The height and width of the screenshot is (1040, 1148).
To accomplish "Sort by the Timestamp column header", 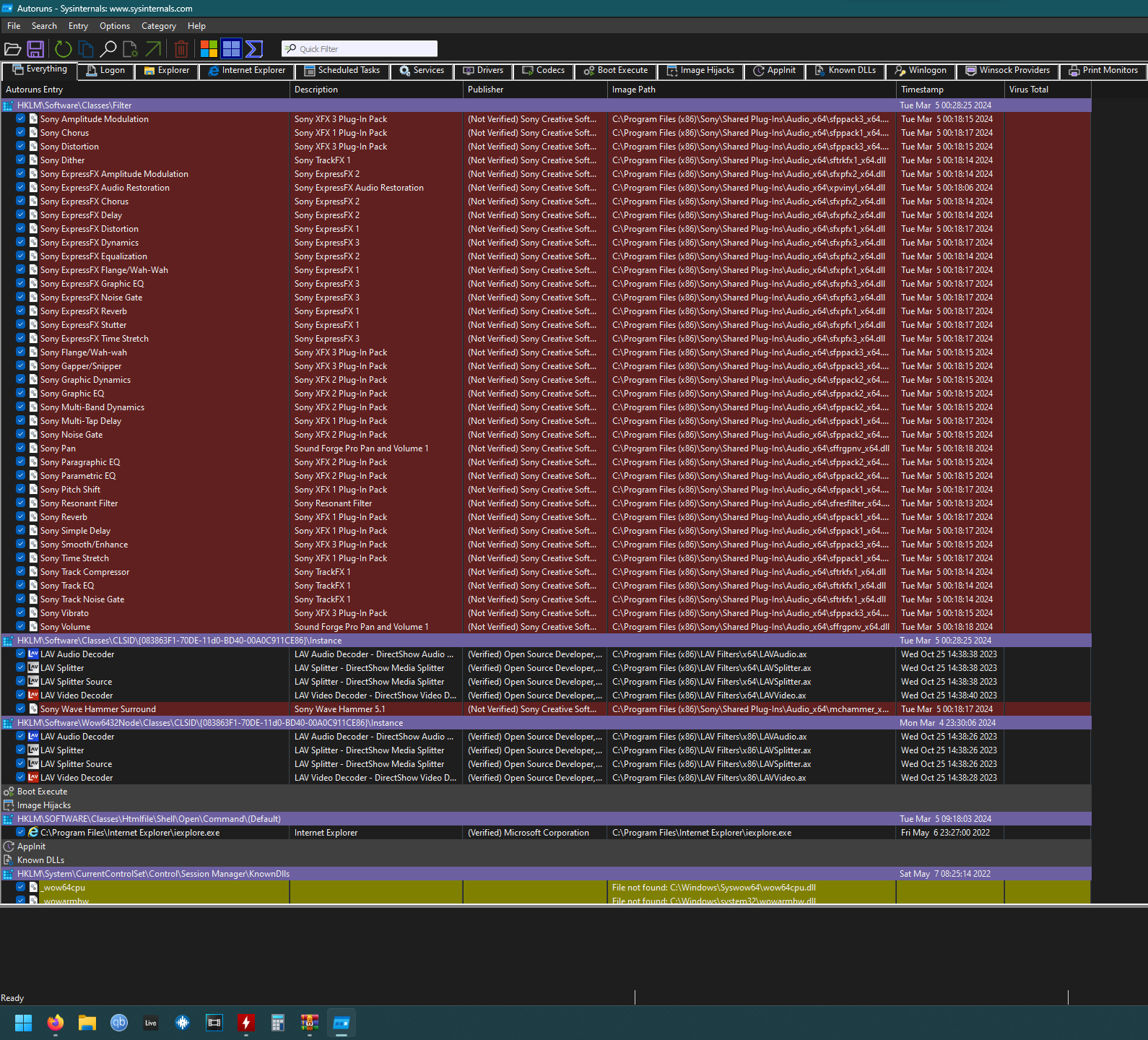I will pyautogui.click(x=922, y=90).
